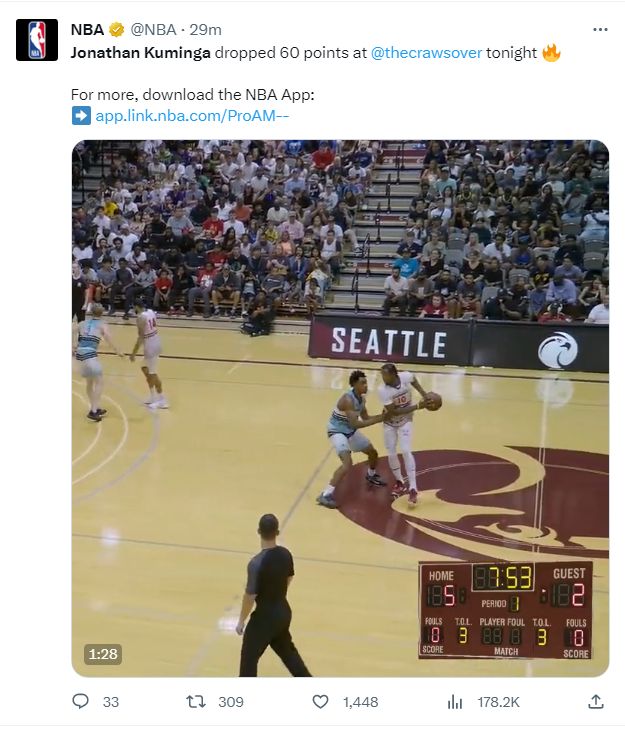Click the NBA display name
The width and height of the screenshot is (625, 730).
87,30
